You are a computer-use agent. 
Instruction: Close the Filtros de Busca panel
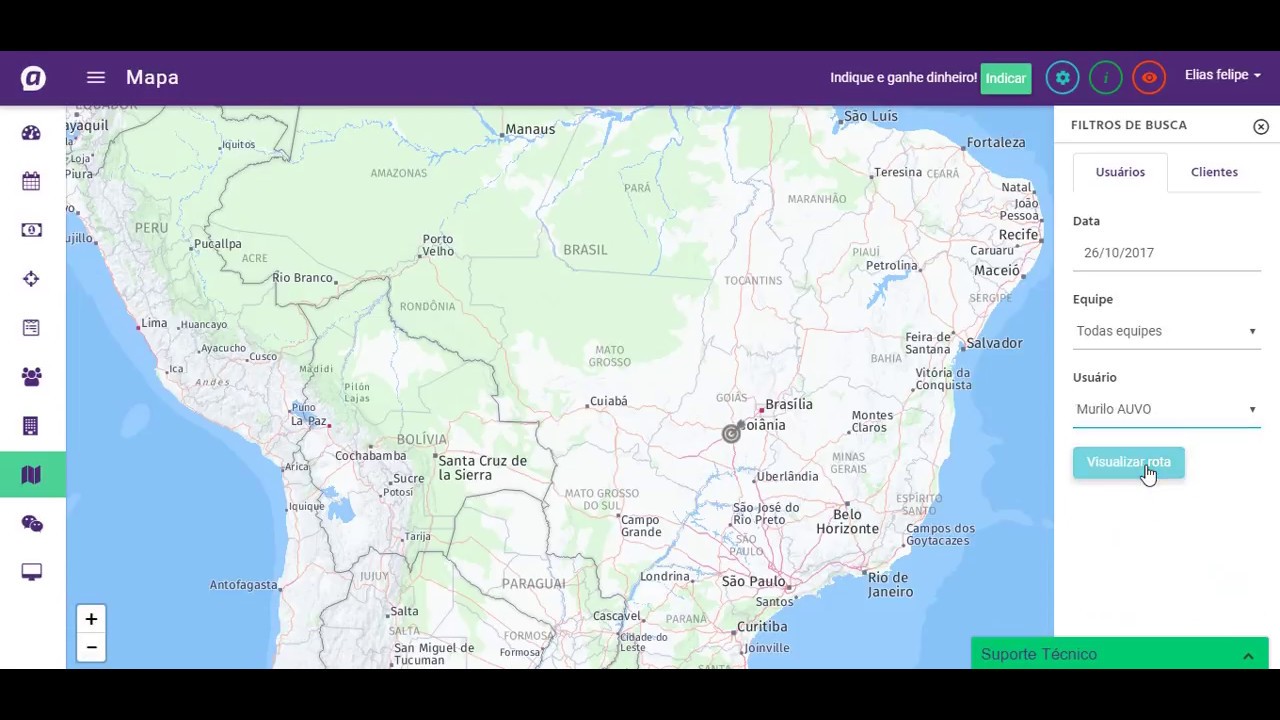[1261, 127]
